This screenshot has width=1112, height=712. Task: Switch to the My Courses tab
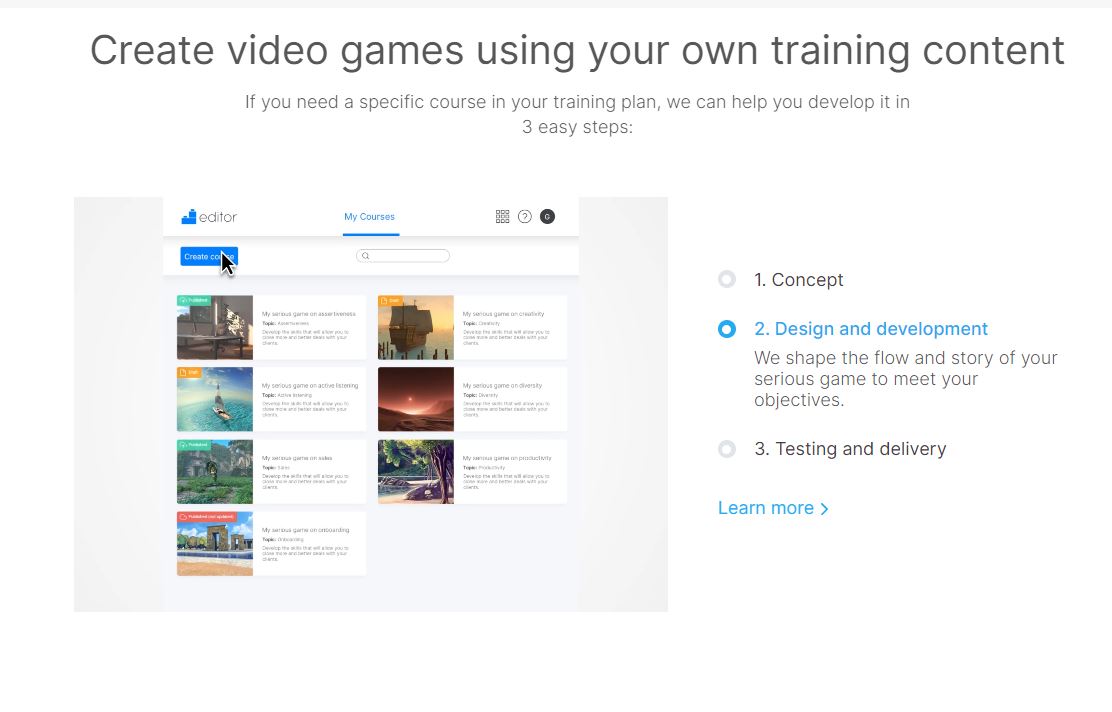[370, 216]
